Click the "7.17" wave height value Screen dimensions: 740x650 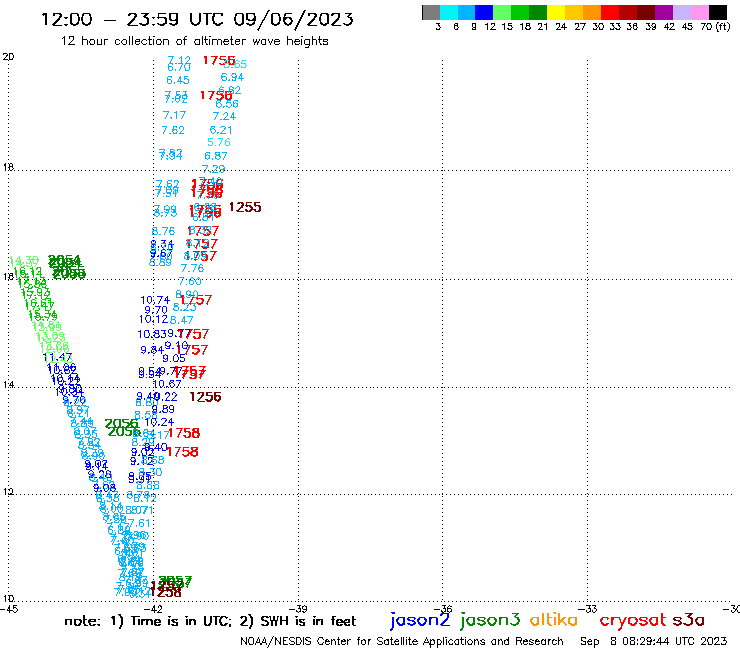175,115
